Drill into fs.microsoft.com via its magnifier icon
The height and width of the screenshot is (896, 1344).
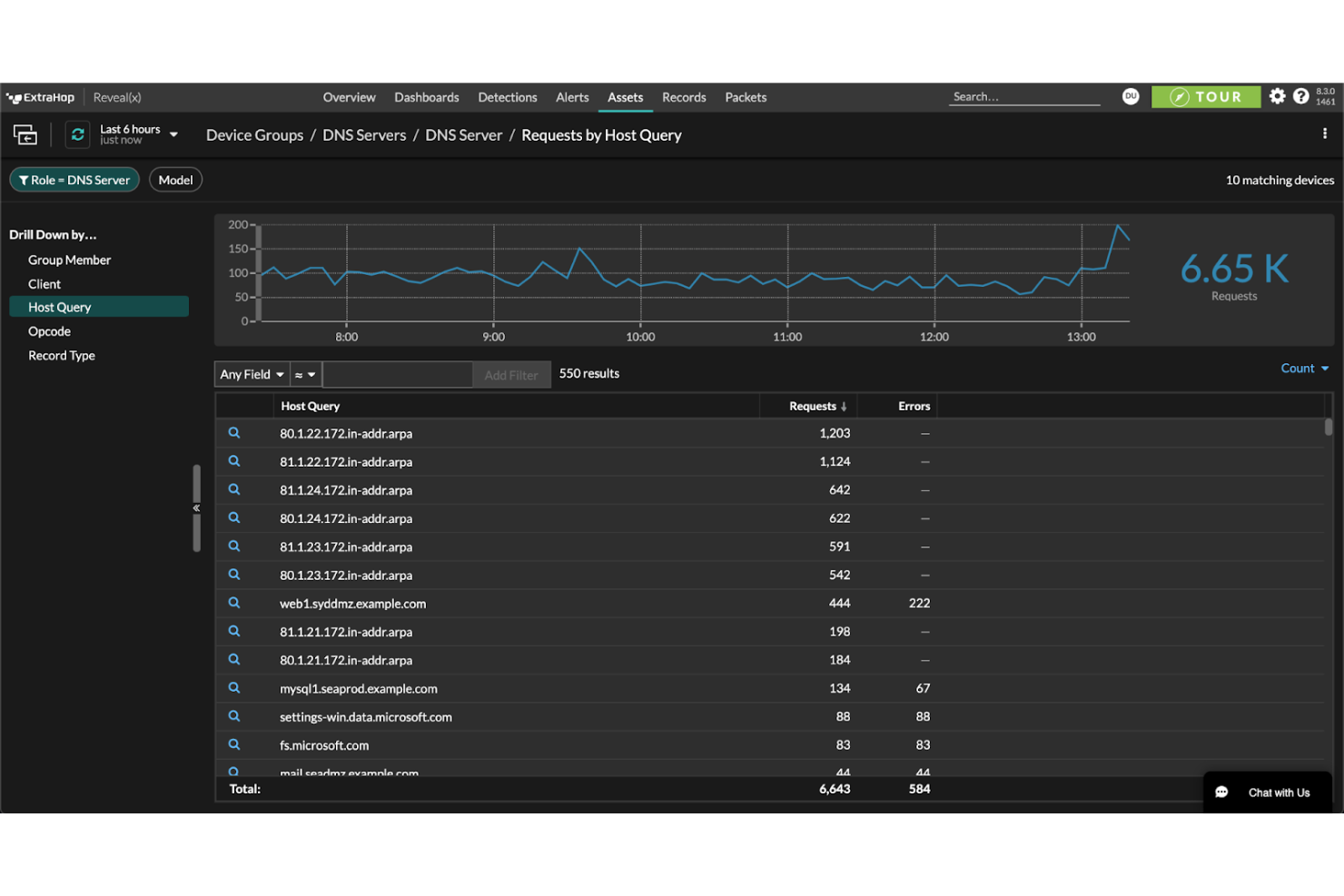(234, 743)
